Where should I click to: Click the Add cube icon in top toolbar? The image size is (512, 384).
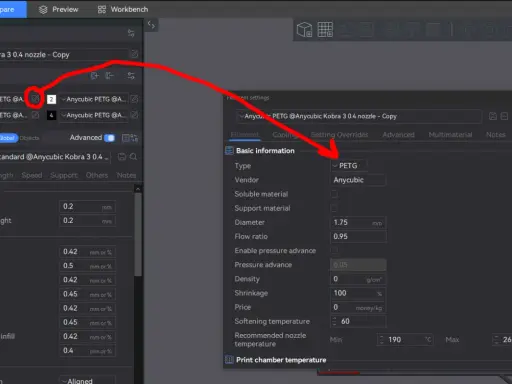(304, 29)
